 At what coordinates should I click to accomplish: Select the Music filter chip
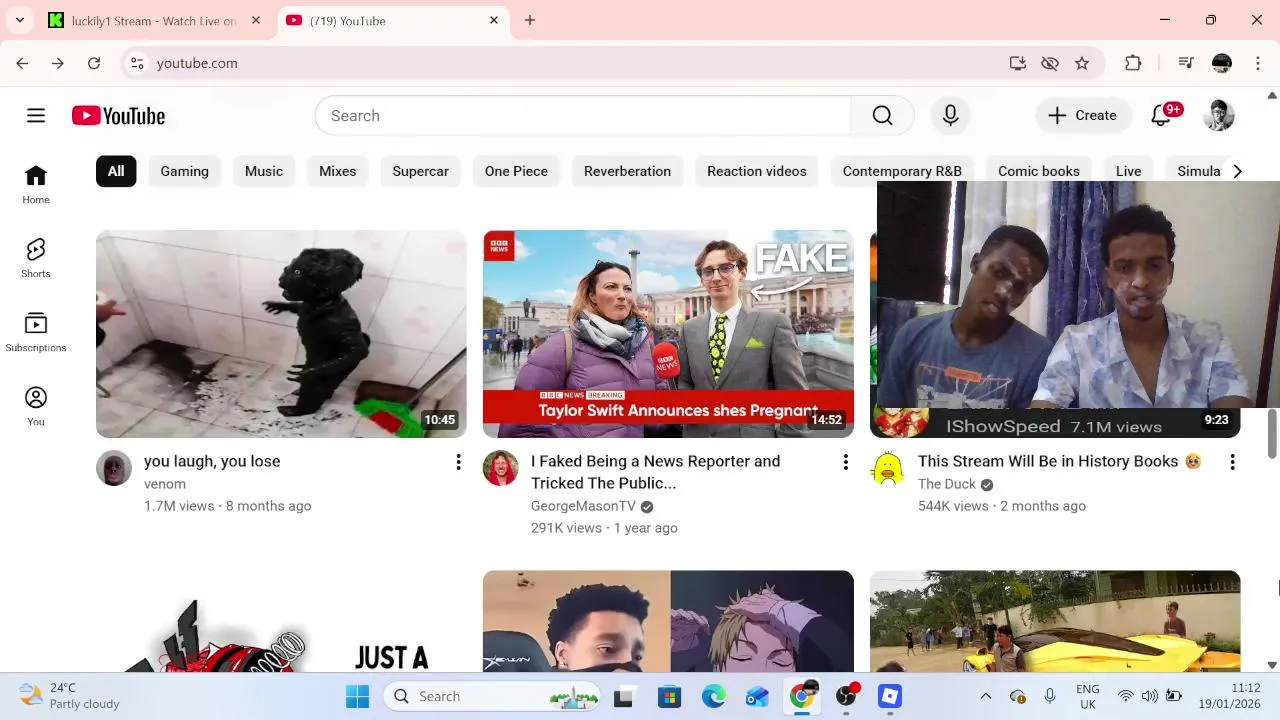point(264,171)
